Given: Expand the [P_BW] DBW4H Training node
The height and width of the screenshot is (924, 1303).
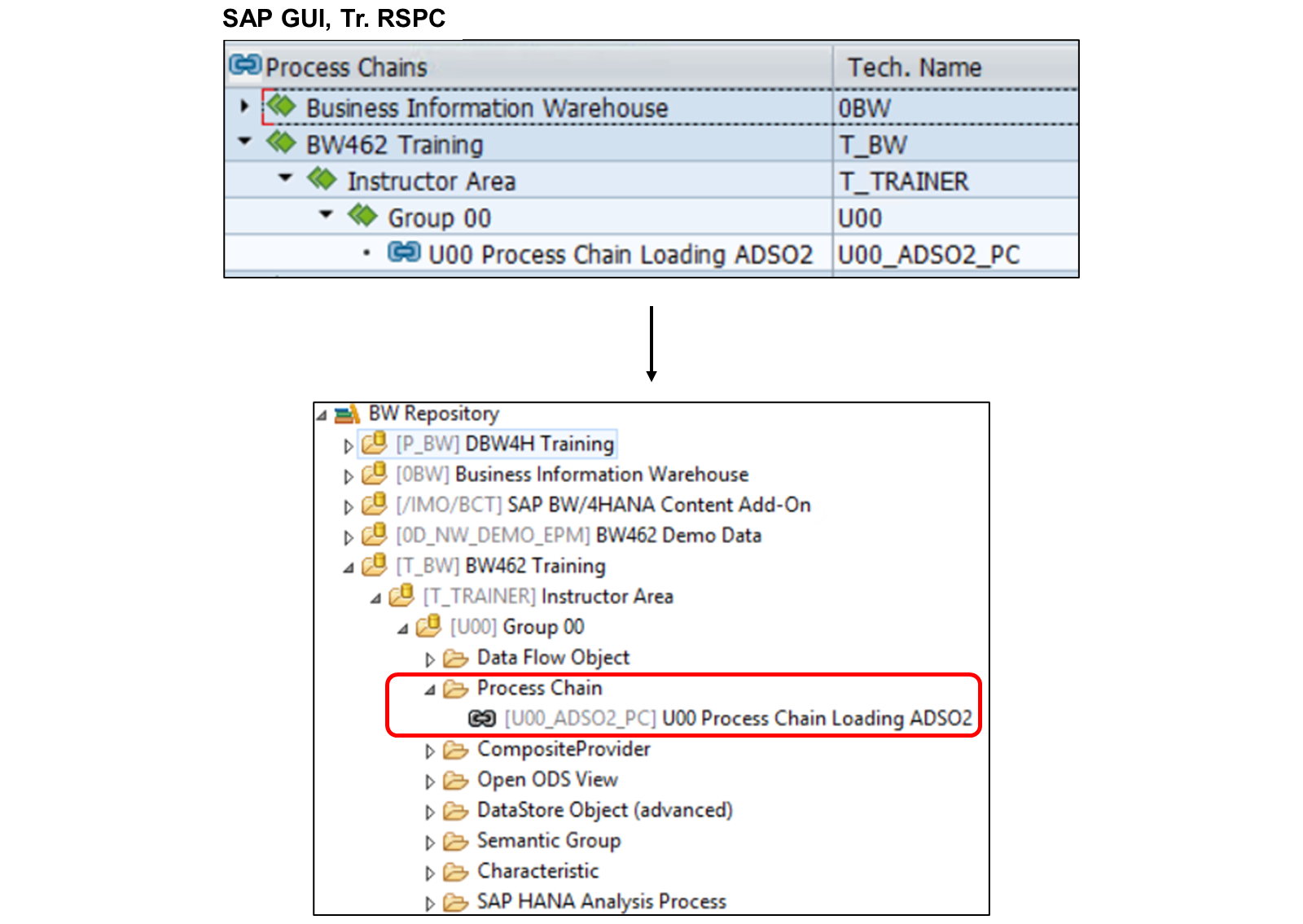Looking at the screenshot, I should point(349,445).
